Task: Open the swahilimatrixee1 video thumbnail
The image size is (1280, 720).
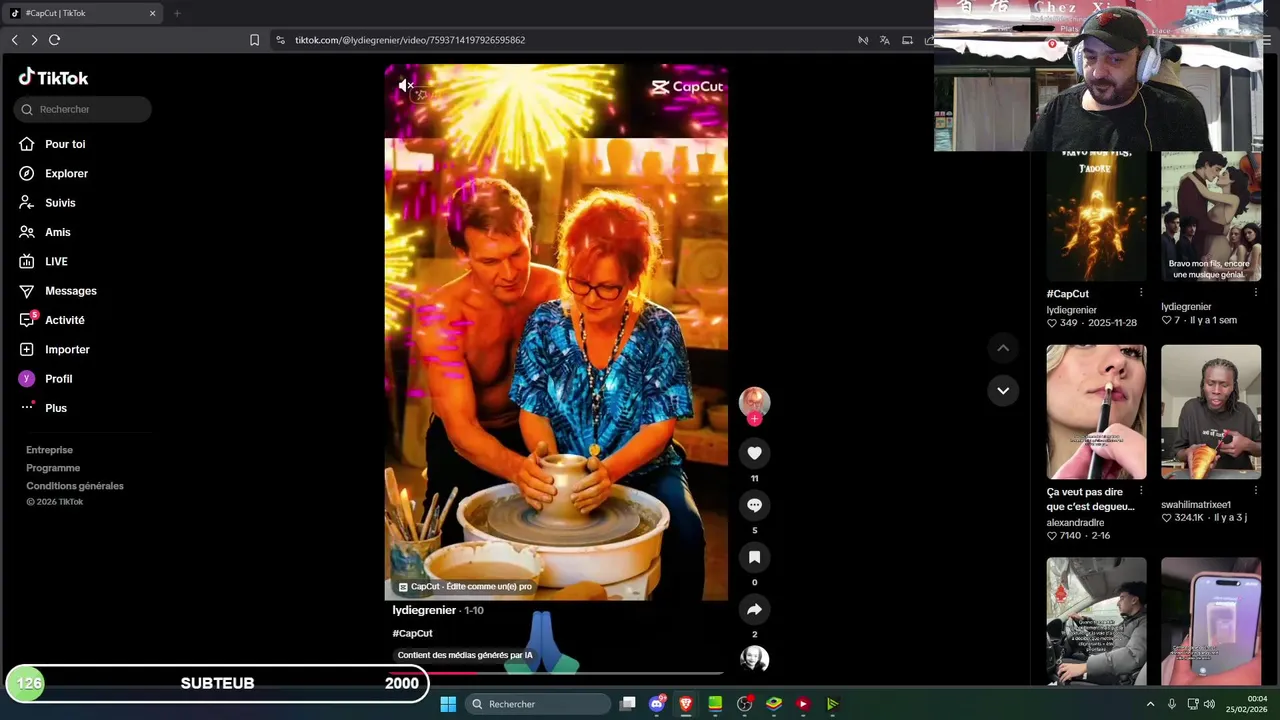Action: tap(1211, 412)
